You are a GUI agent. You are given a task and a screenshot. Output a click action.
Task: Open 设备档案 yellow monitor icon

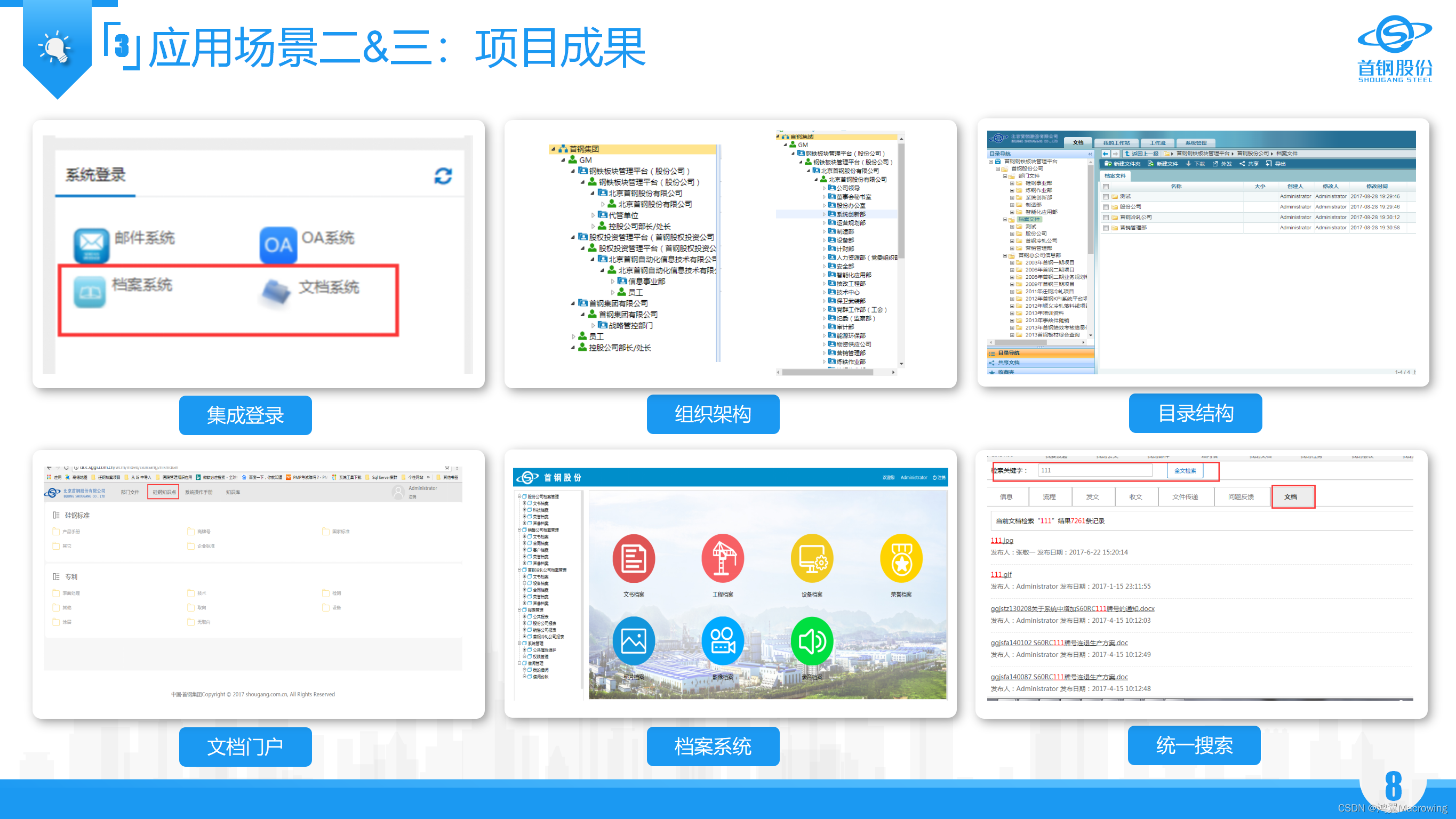(812, 558)
